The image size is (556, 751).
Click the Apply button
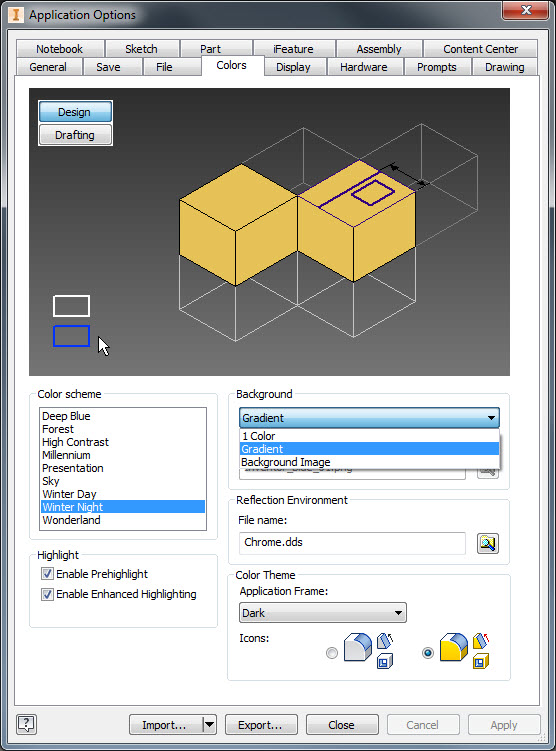coord(504,725)
